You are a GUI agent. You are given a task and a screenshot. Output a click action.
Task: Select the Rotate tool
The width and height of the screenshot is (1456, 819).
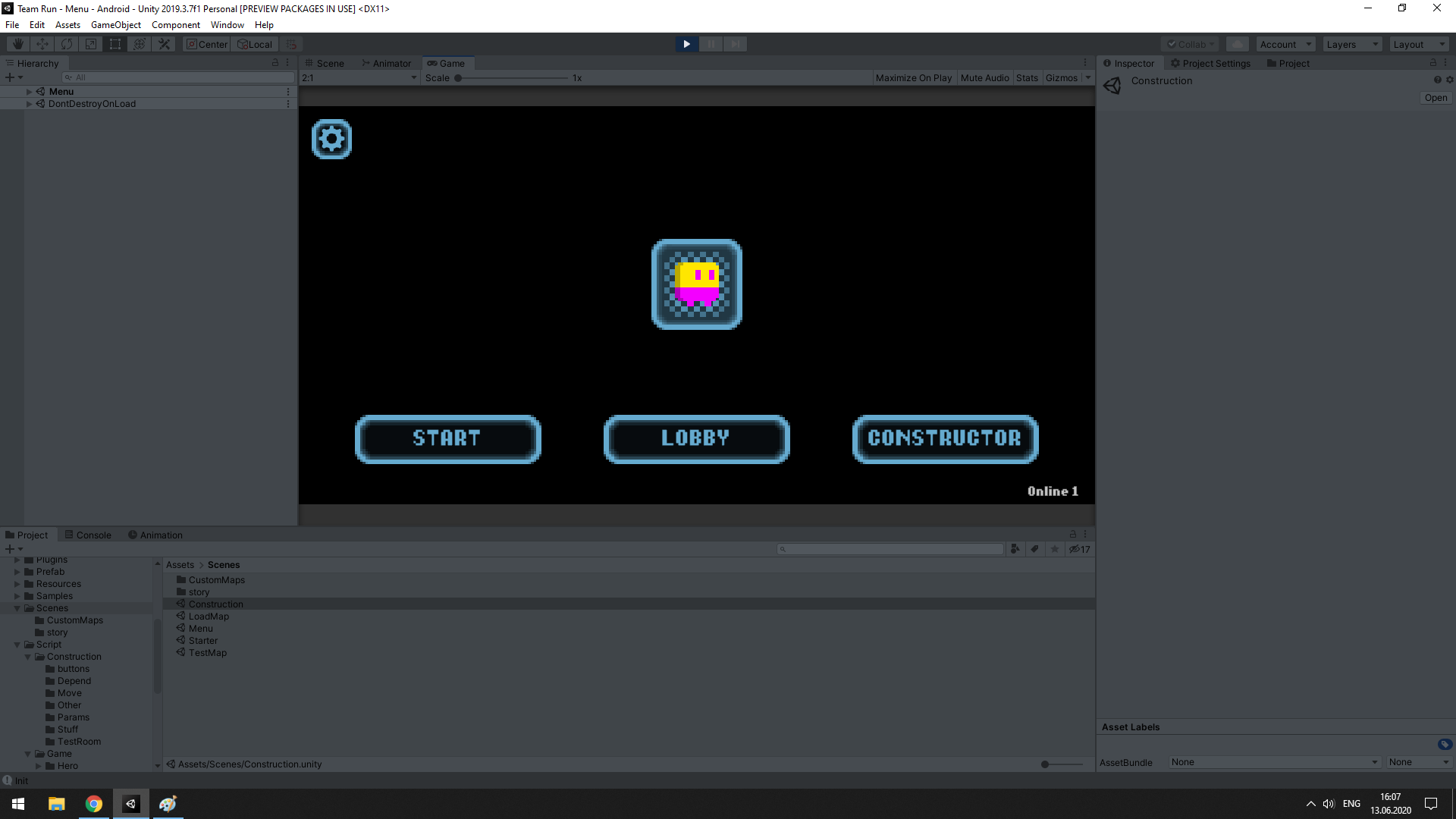(x=67, y=44)
